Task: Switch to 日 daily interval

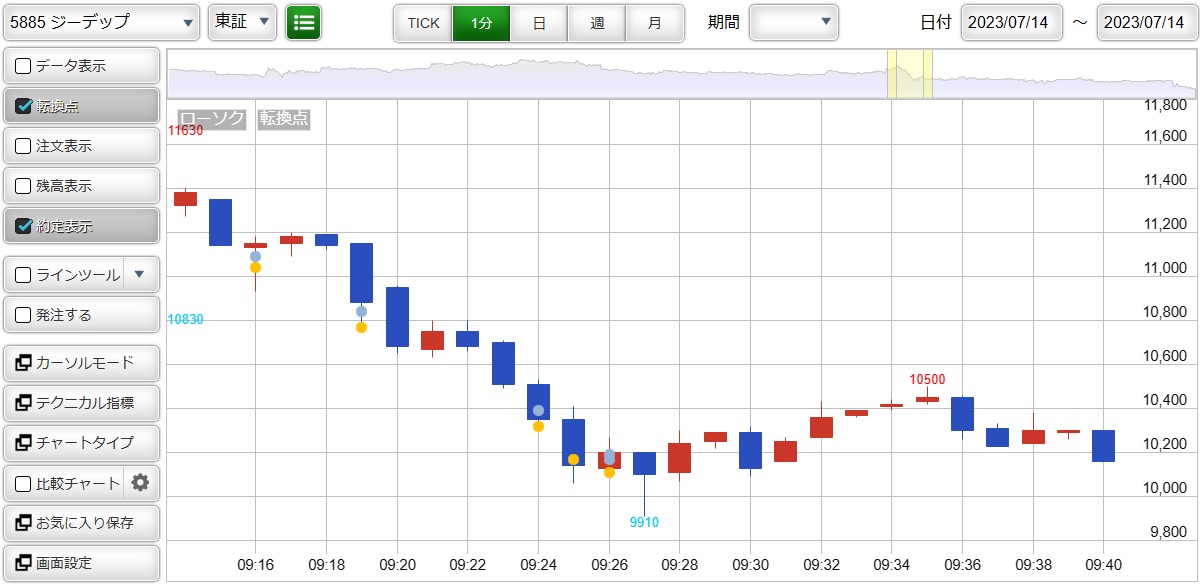Action: [539, 23]
